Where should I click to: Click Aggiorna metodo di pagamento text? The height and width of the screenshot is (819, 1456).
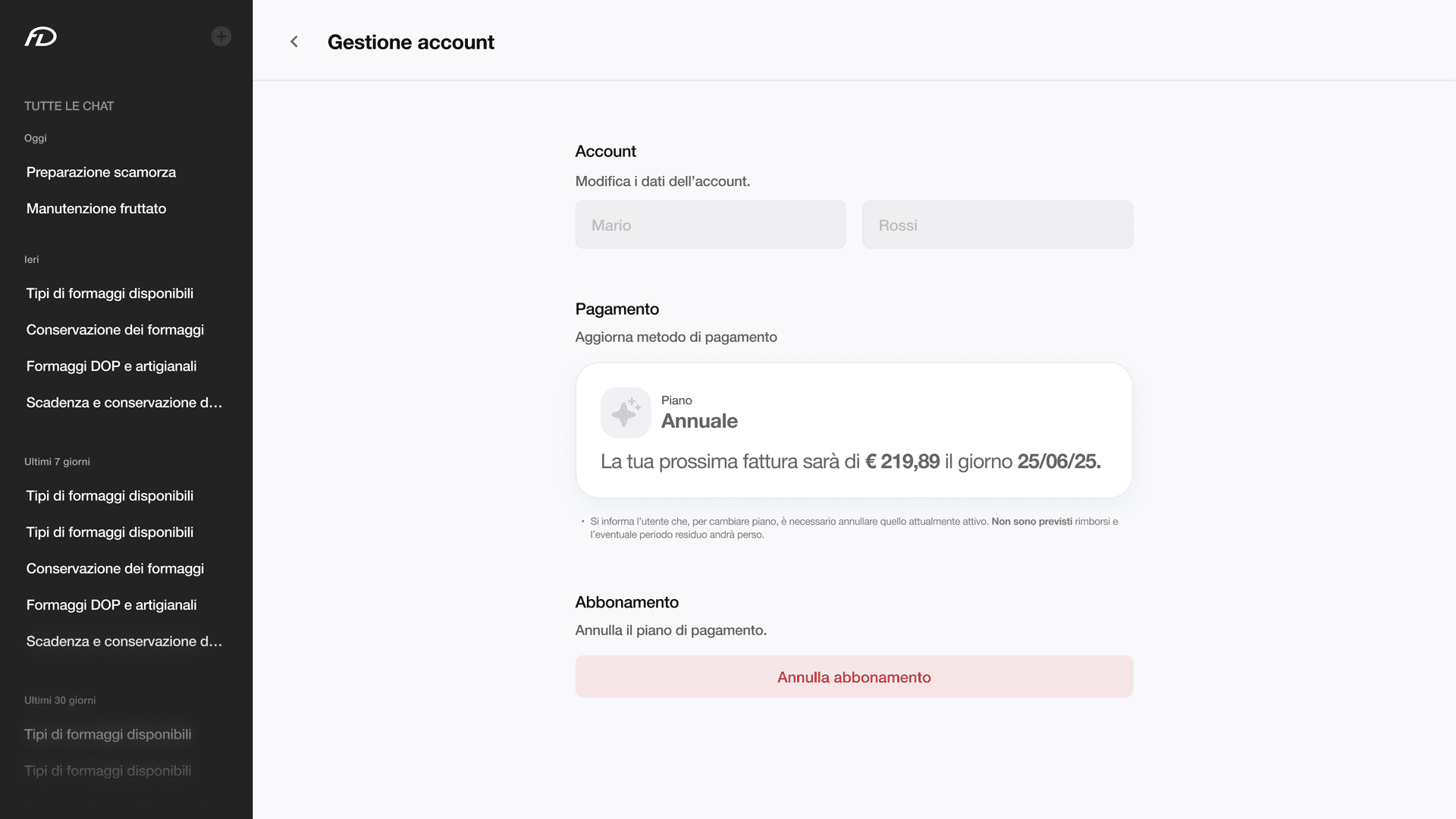[x=676, y=337]
